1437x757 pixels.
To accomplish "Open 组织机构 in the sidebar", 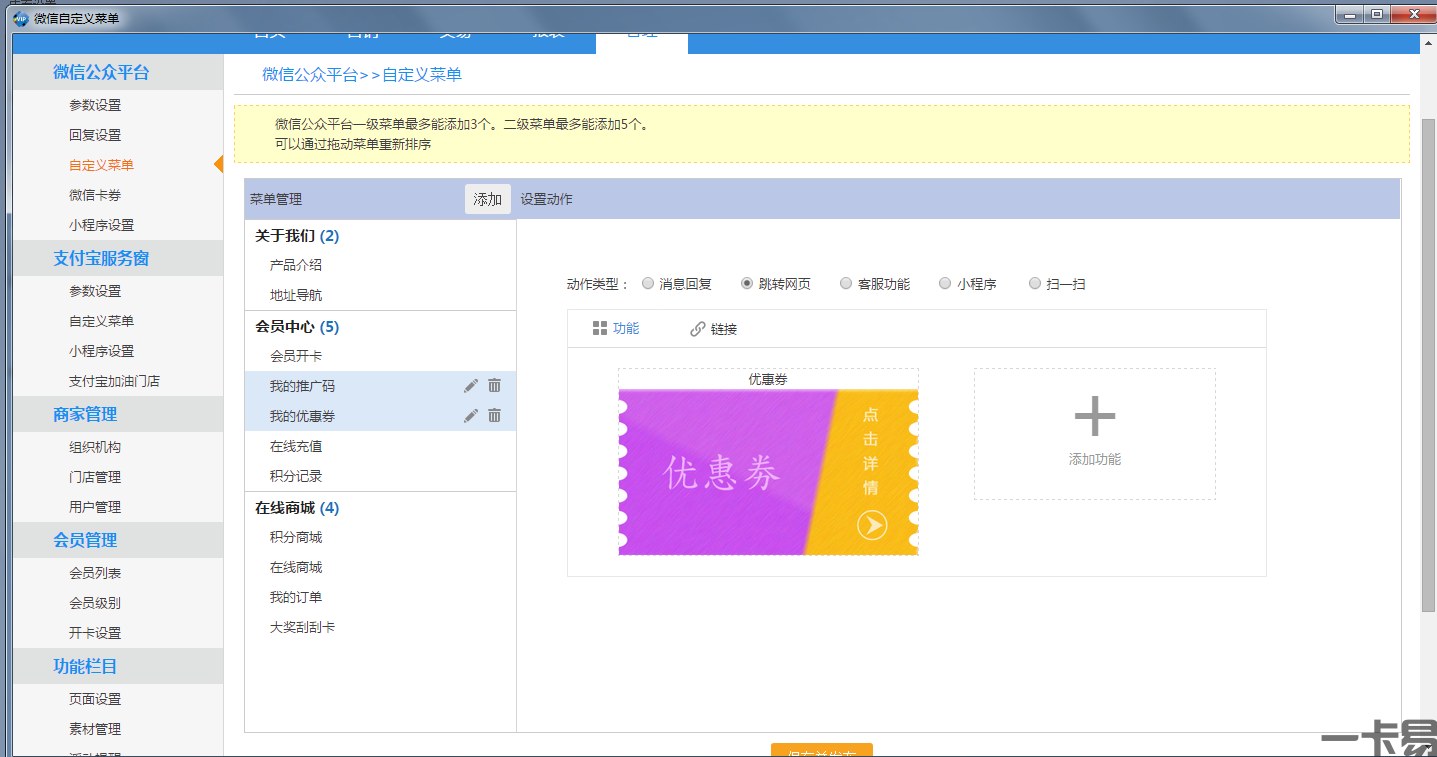I will [95, 447].
